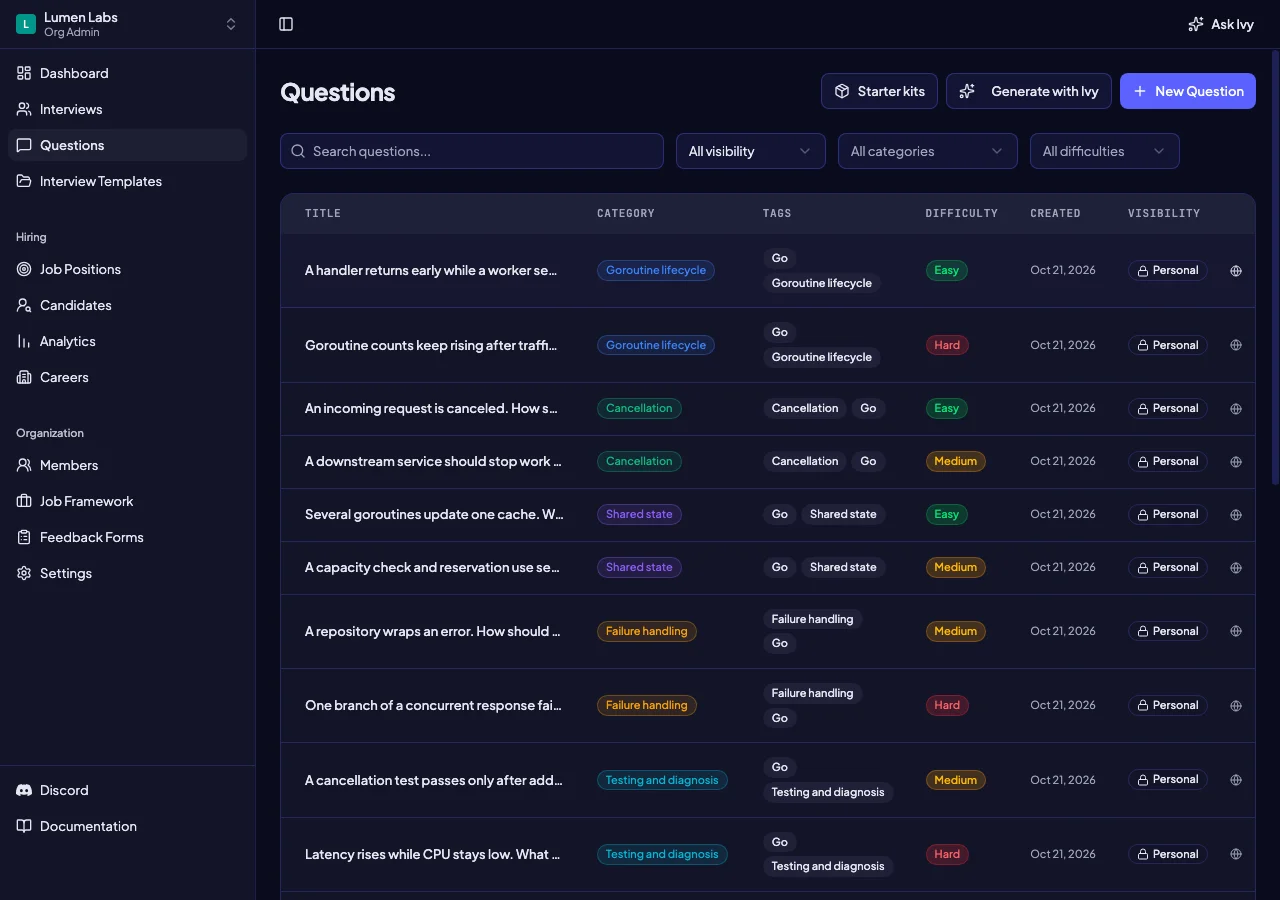Open the All difficulties dropdown
This screenshot has width=1280, height=900.
(1105, 151)
